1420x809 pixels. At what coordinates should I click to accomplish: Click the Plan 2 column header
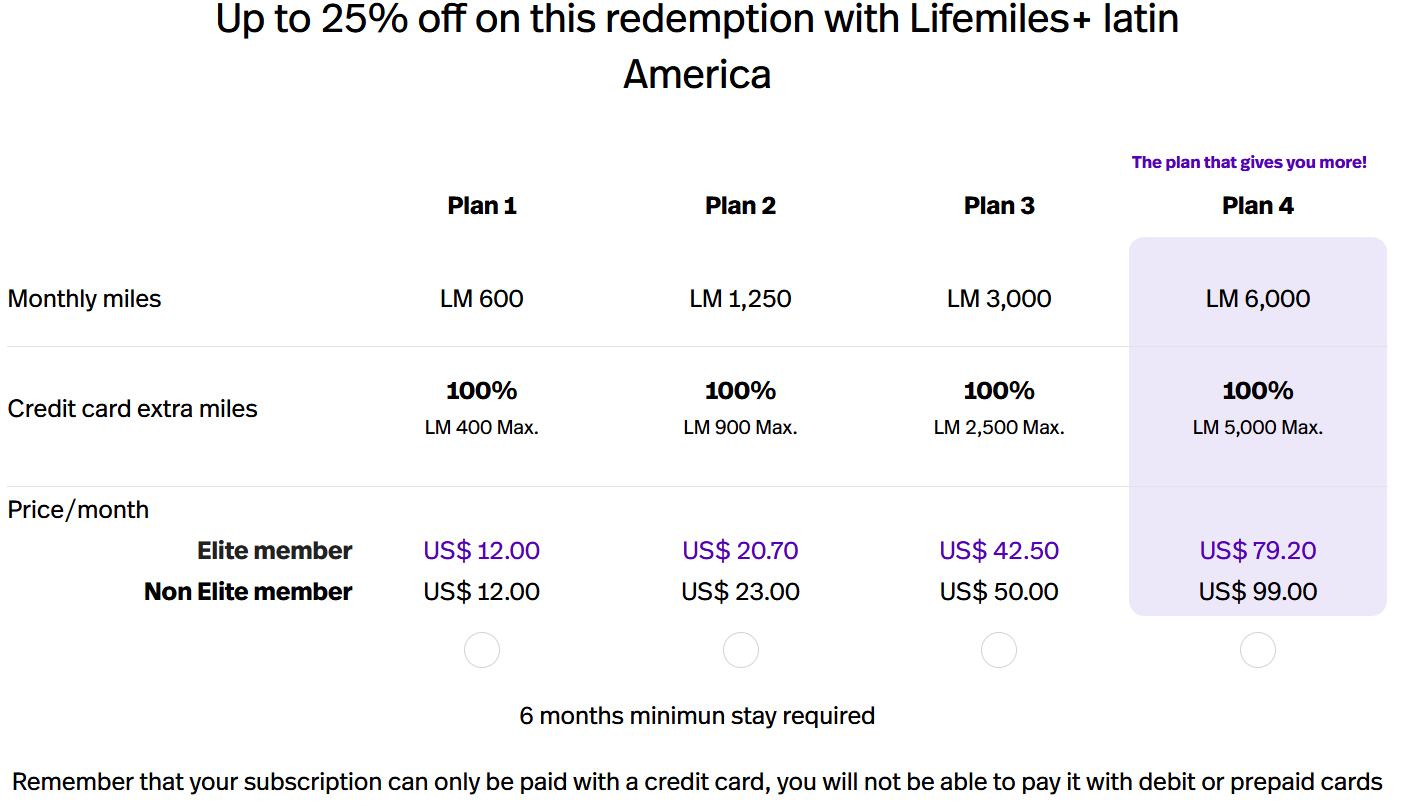coord(741,206)
